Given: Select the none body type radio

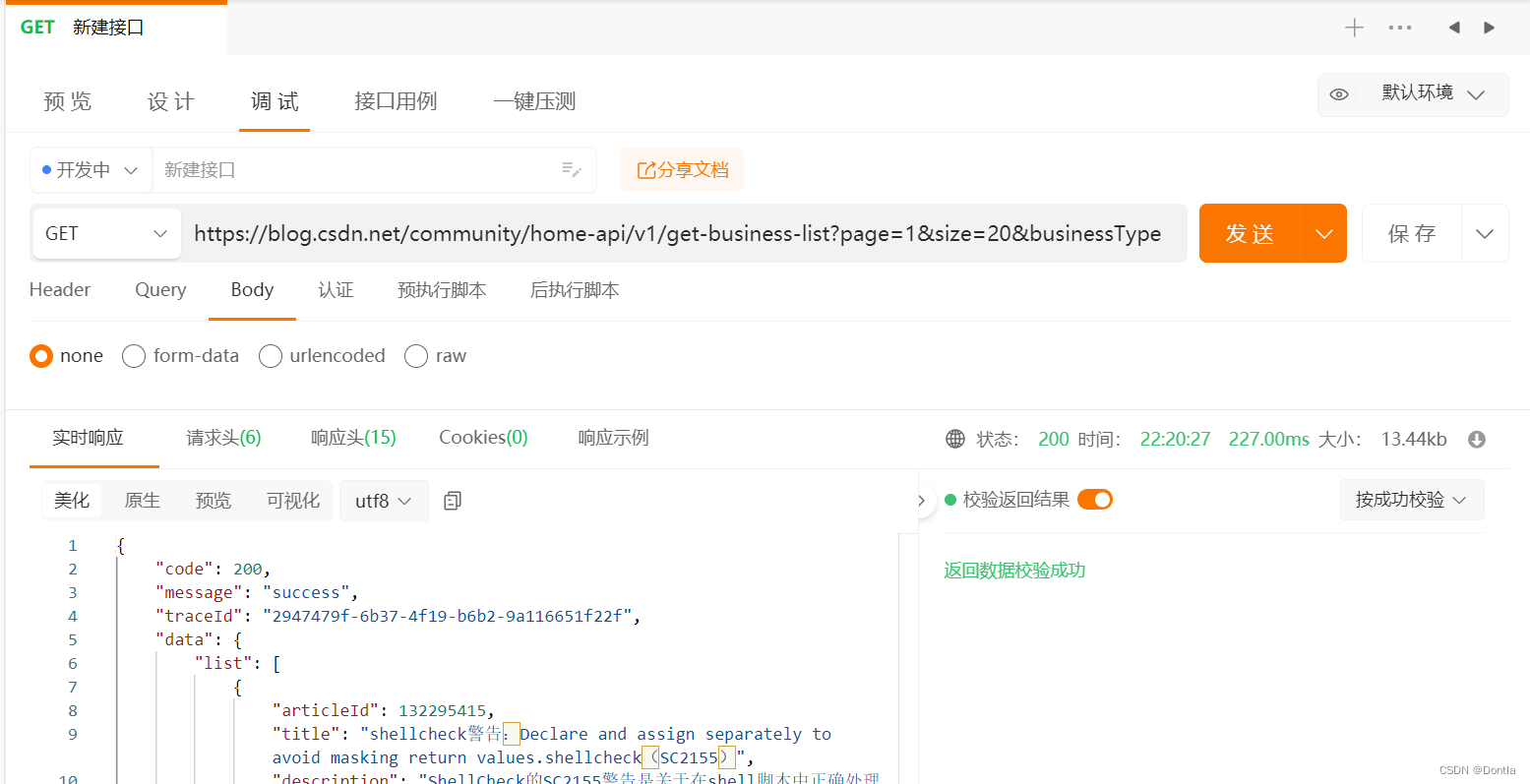Looking at the screenshot, I should [41, 356].
